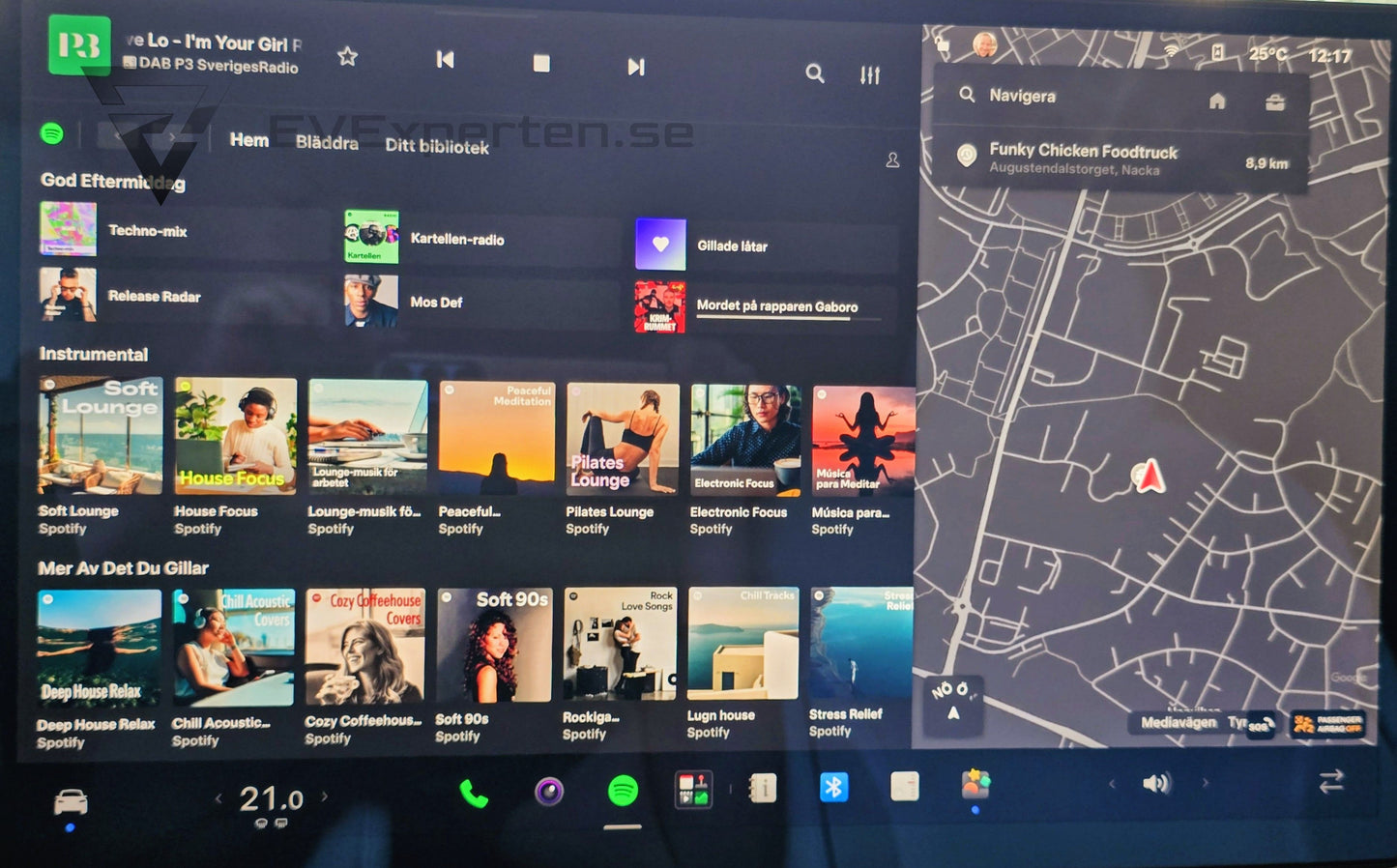Open the Cozy Coffeehouse Covers playlist cover
Viewport: 1397px width, 868px height.
point(364,646)
